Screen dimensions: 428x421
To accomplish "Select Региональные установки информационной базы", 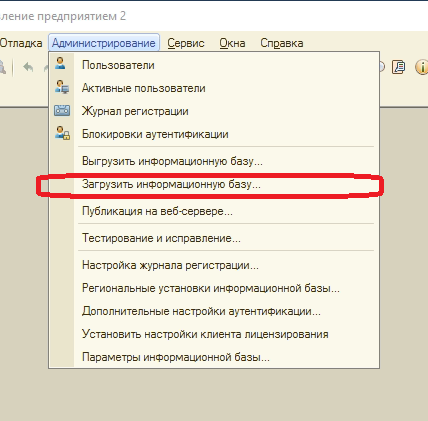I will 214,288.
